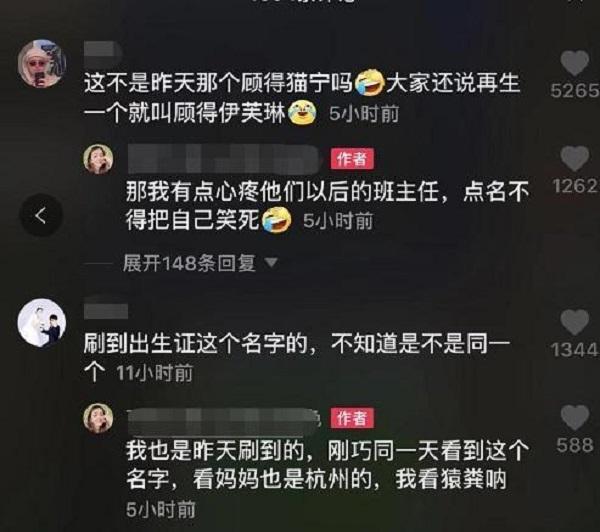Expand 展开148条回复 replies
The width and height of the screenshot is (600, 532).
coord(189,263)
